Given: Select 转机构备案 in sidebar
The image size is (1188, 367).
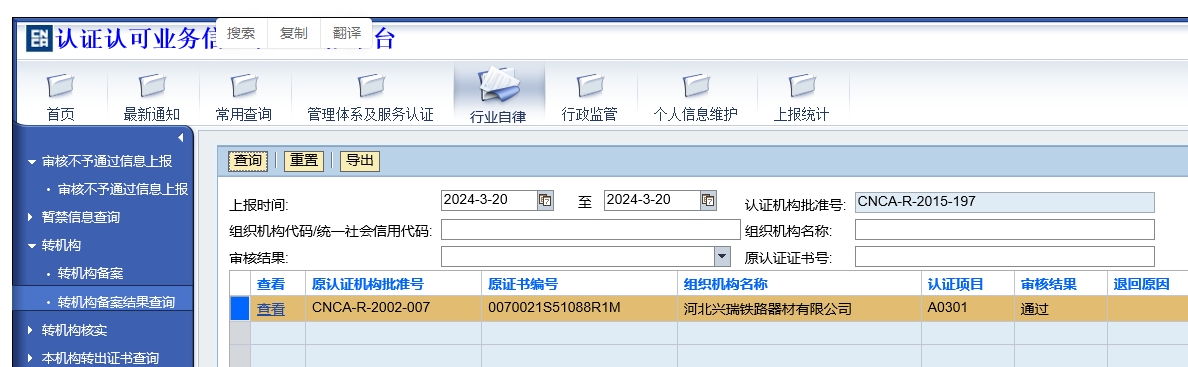Looking at the screenshot, I should pos(90,274).
